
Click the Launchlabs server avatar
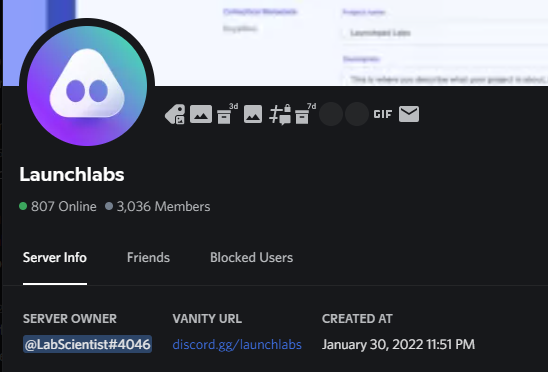[87, 86]
